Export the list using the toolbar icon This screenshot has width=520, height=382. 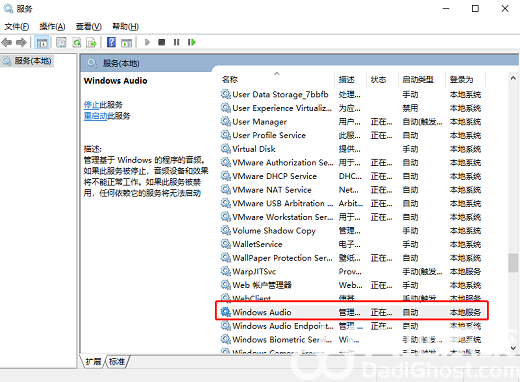point(91,42)
